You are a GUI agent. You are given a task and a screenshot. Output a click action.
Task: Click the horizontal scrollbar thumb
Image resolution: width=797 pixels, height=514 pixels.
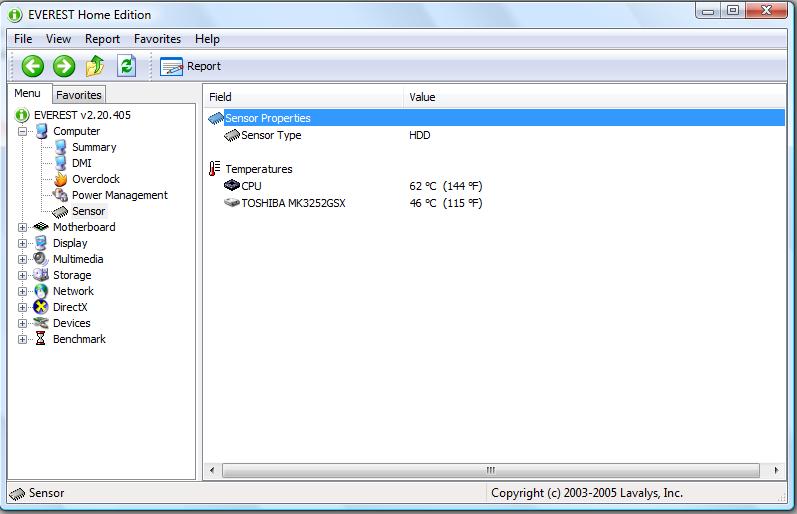[x=491, y=470]
